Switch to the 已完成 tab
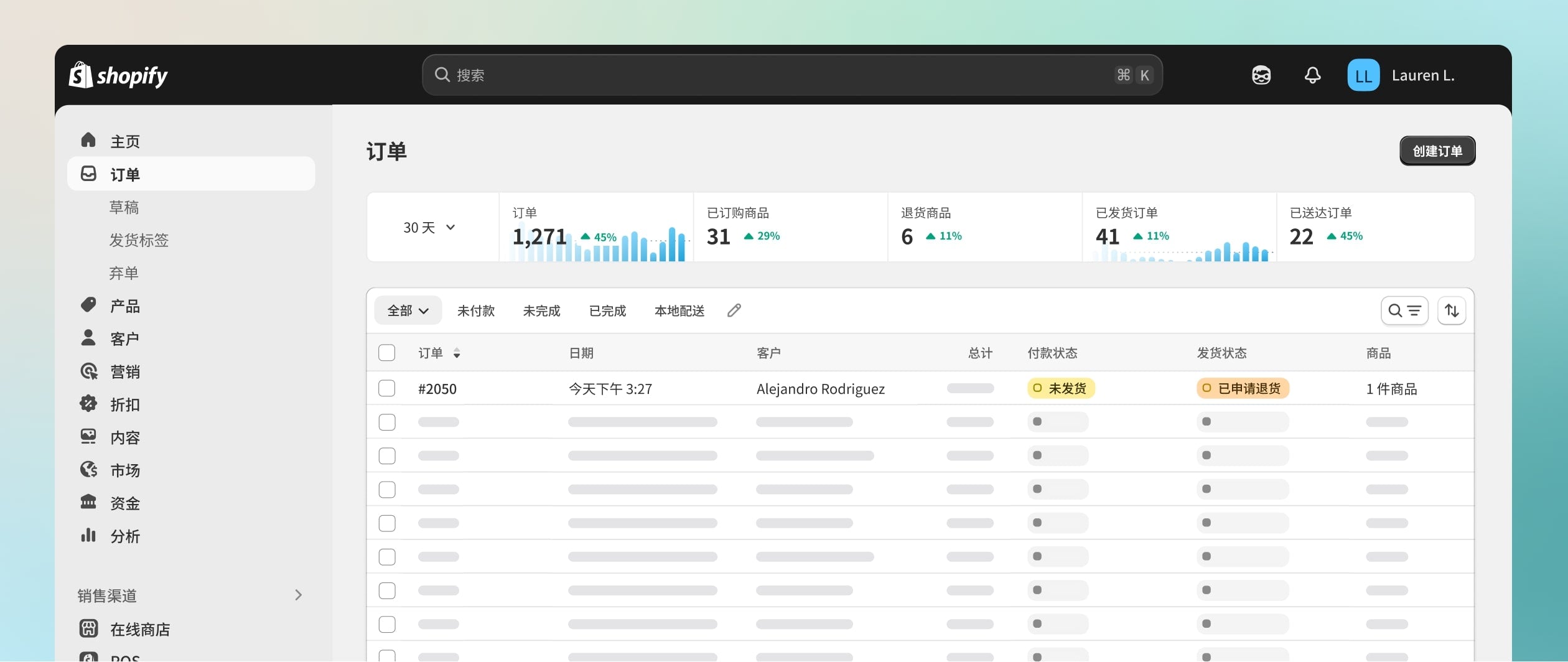Image resolution: width=1568 pixels, height=662 pixels. (608, 310)
